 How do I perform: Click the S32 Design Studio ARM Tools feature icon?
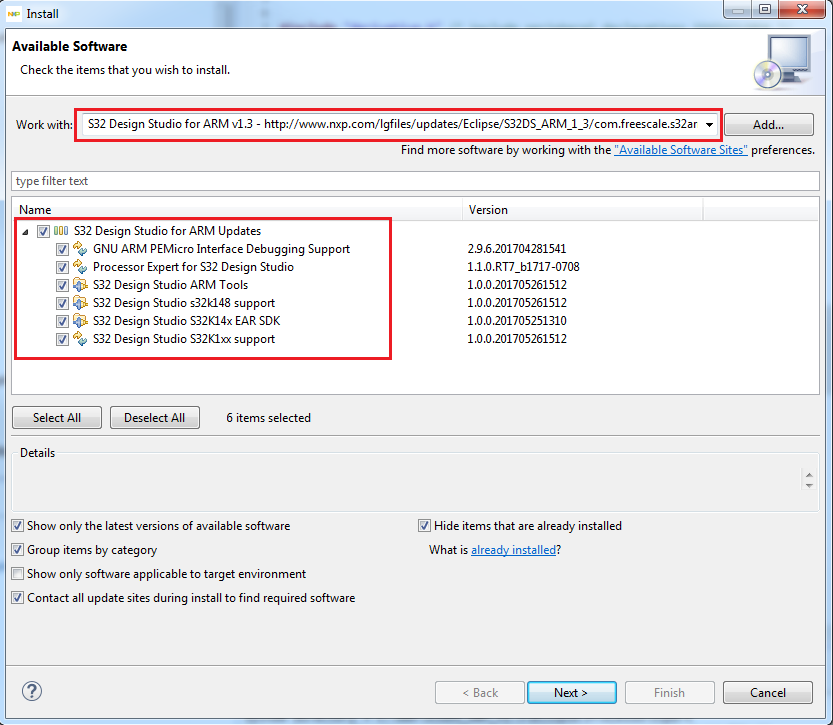coord(80,285)
